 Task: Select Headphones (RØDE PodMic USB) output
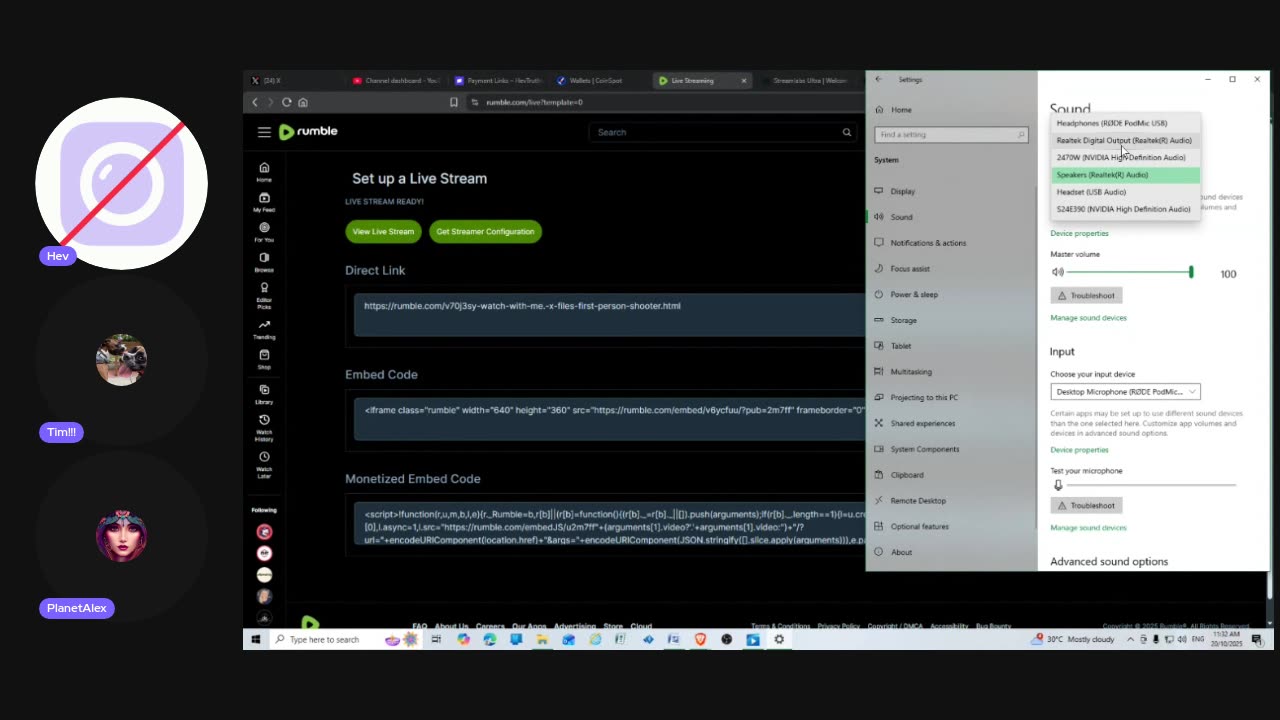(x=1125, y=123)
